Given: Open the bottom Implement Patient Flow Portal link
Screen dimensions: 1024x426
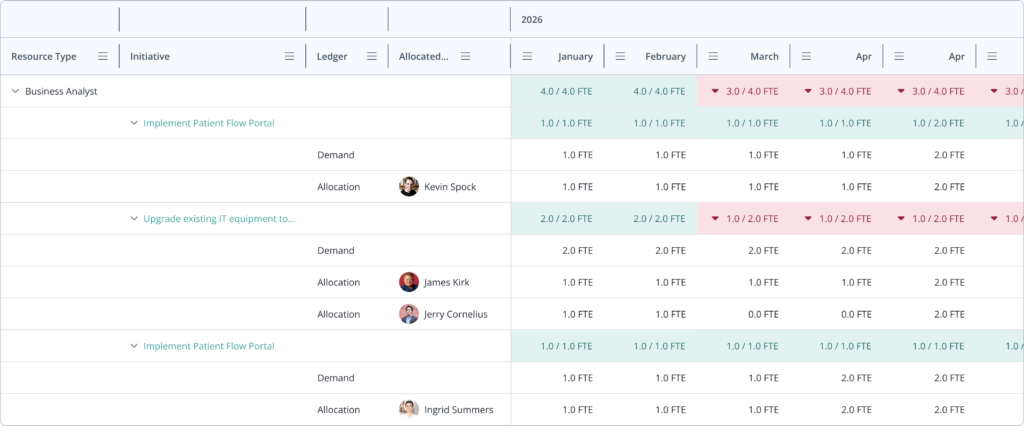Looking at the screenshot, I should pyautogui.click(x=208, y=346).
